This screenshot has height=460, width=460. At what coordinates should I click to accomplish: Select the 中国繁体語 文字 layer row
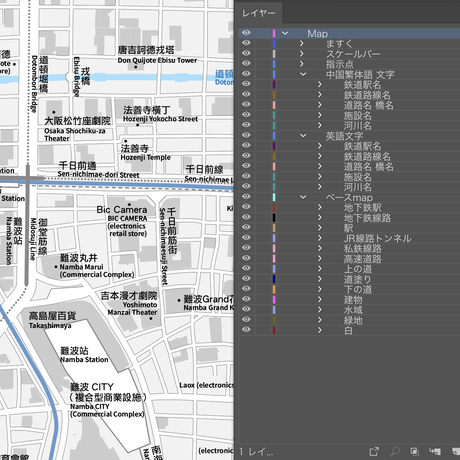point(349,74)
